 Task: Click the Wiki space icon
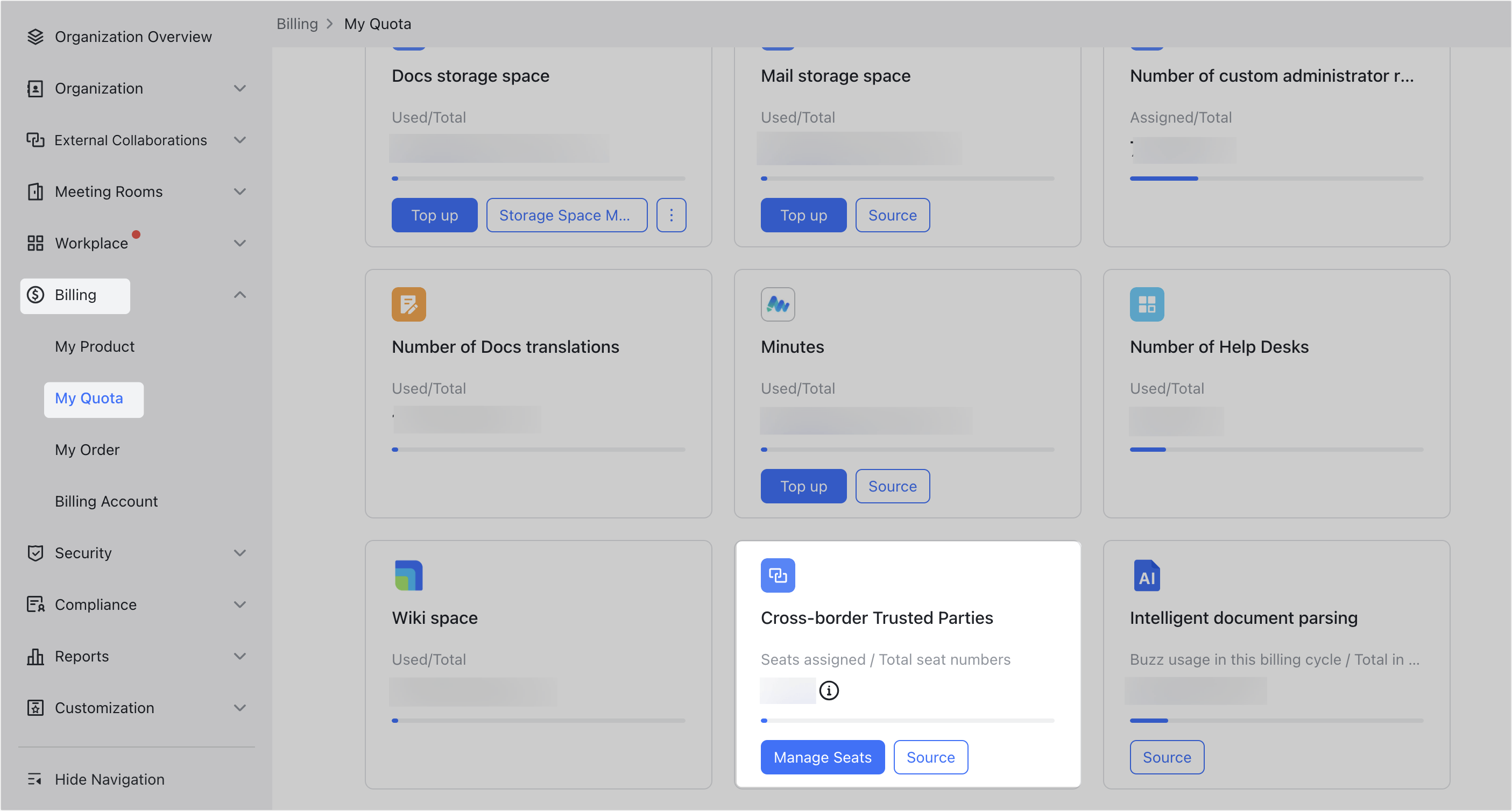(408, 575)
